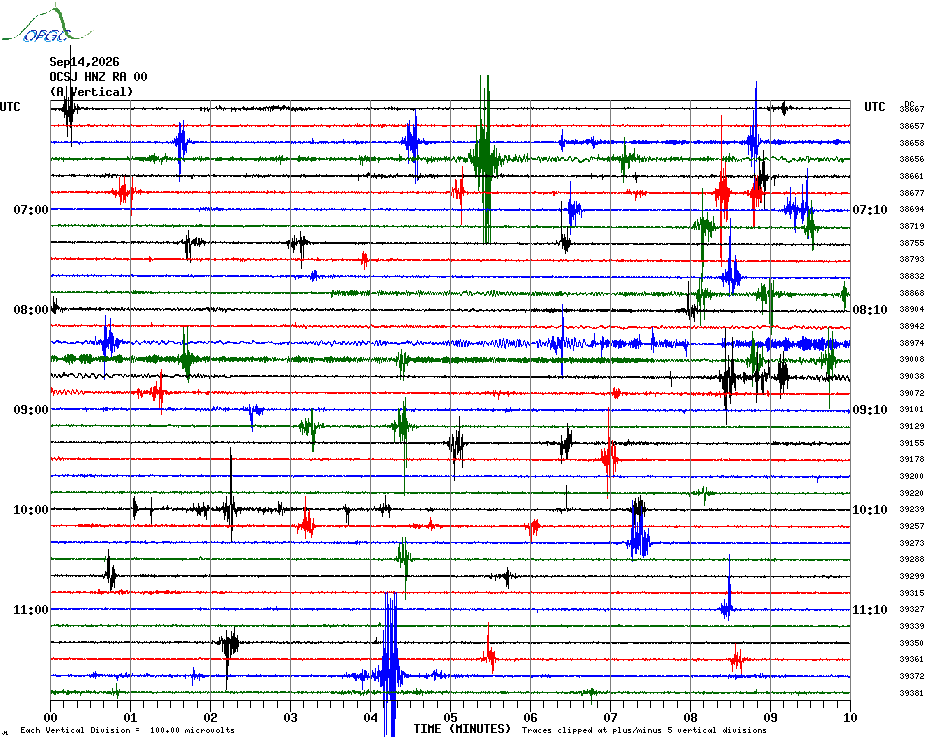
Task: Click the large clipped blue event near minute 04
Action: [390, 664]
